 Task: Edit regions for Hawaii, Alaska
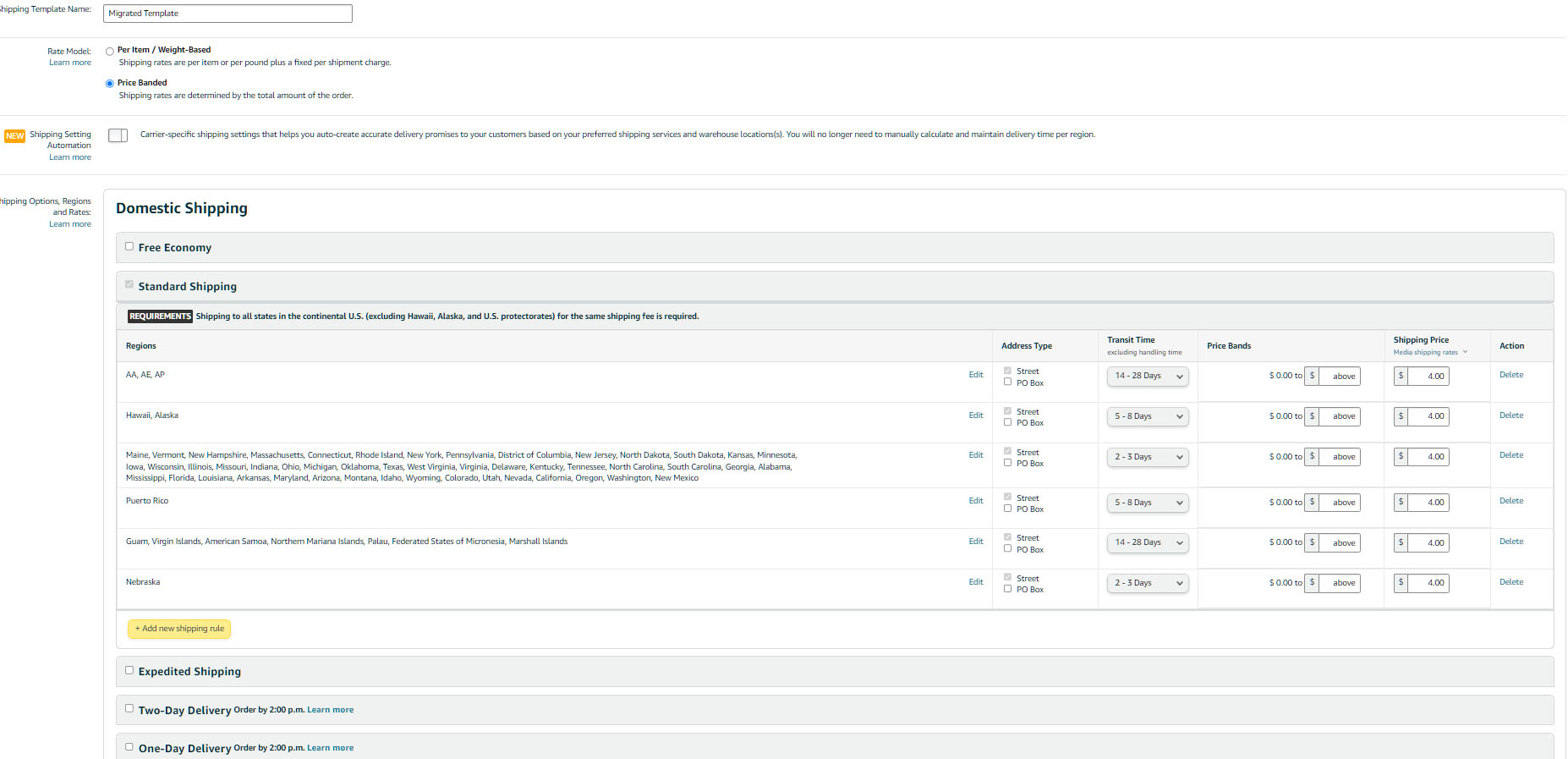pyautogui.click(x=976, y=415)
